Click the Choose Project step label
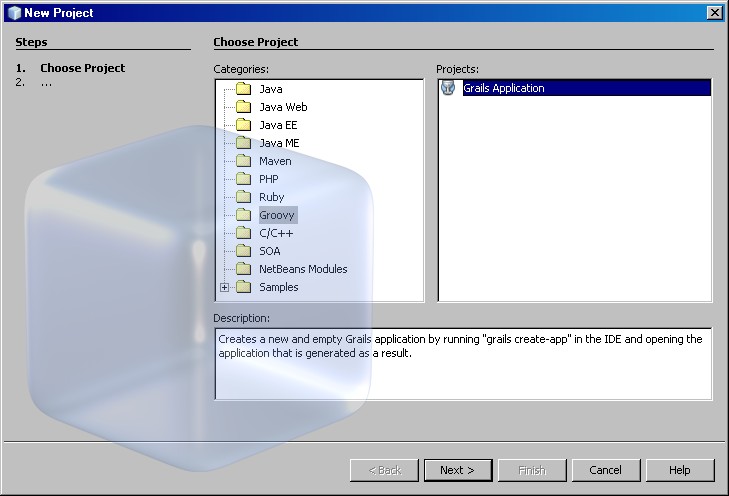 pyautogui.click(x=83, y=68)
